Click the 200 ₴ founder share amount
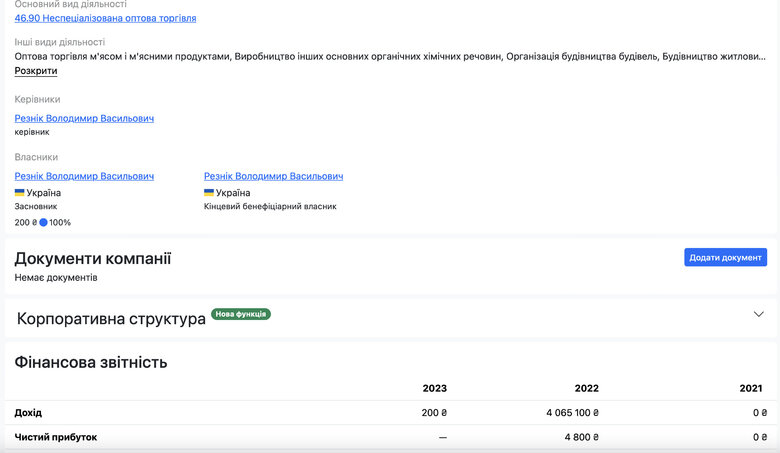 [x=25, y=222]
